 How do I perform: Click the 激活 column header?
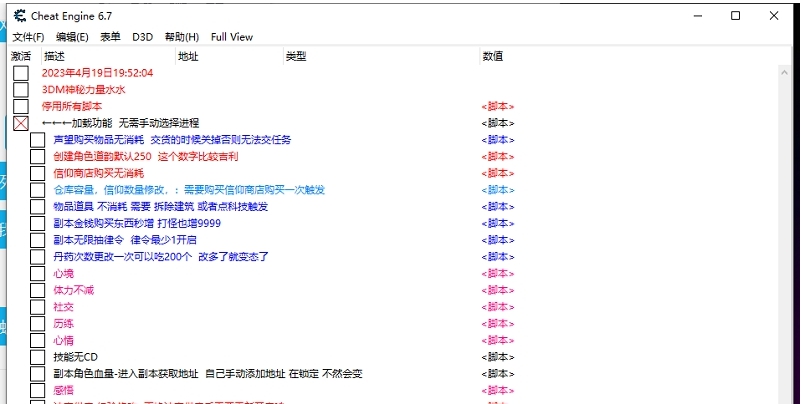21,56
